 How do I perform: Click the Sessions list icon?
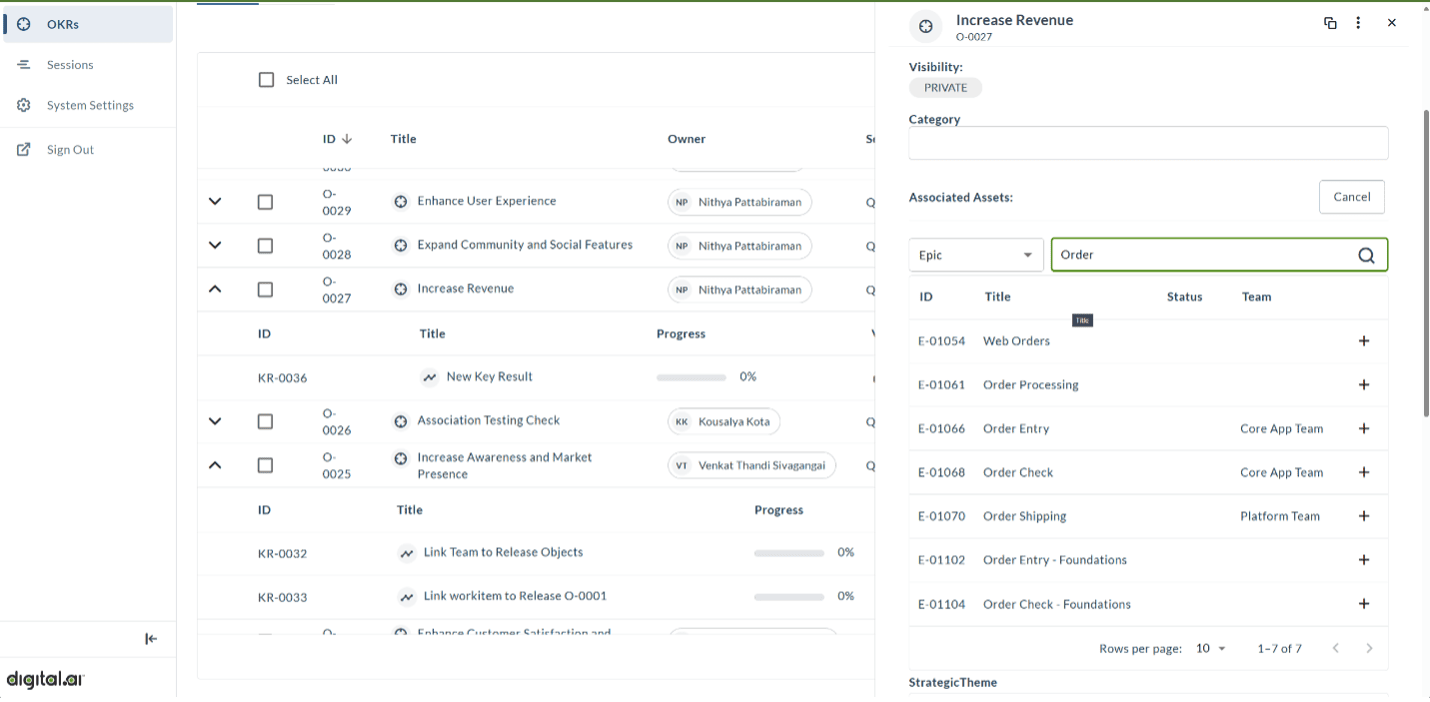coord(24,65)
